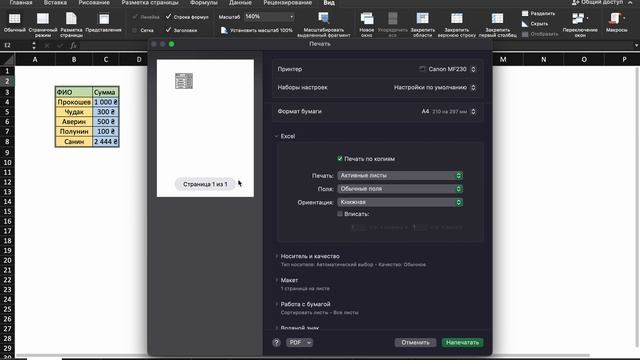640x360 pixels.
Task: Open the Data (Данные) ribbon tab
Action: (x=240, y=2)
